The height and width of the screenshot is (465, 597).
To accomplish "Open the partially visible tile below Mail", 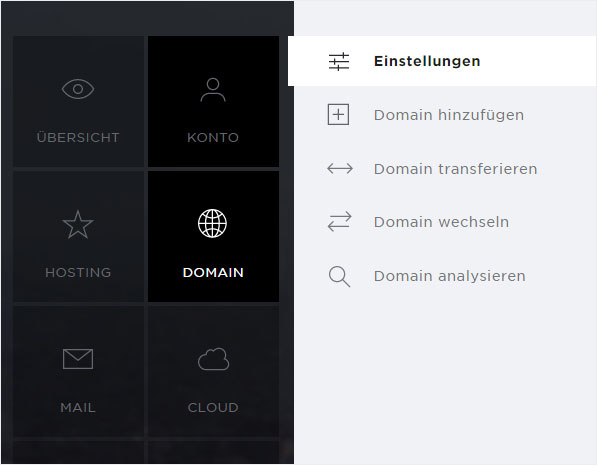I will click(78, 452).
